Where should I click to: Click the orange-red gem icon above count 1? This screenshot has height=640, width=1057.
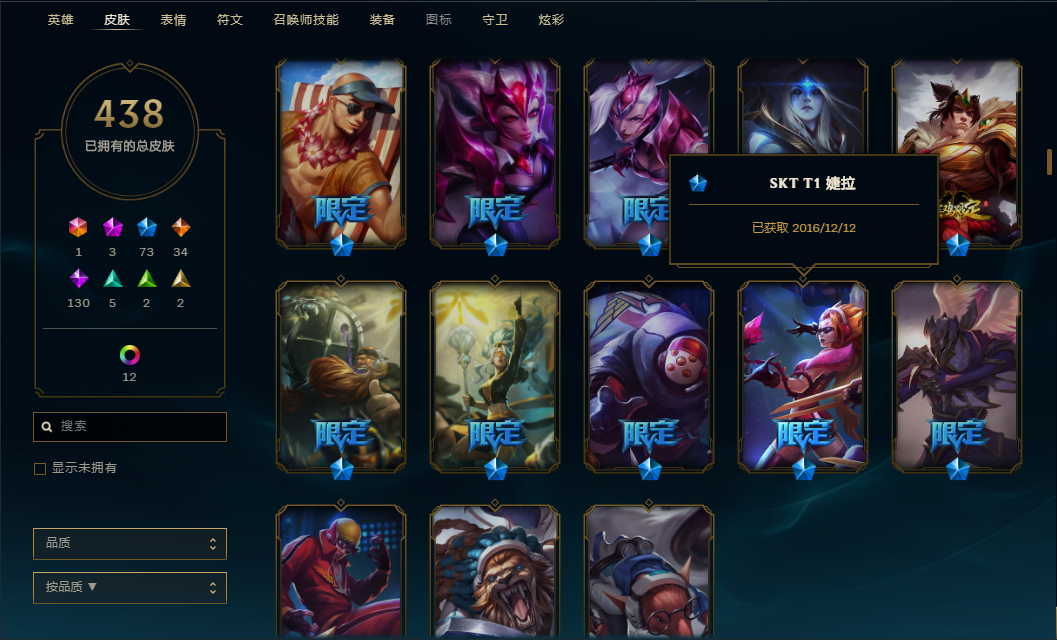(78, 227)
